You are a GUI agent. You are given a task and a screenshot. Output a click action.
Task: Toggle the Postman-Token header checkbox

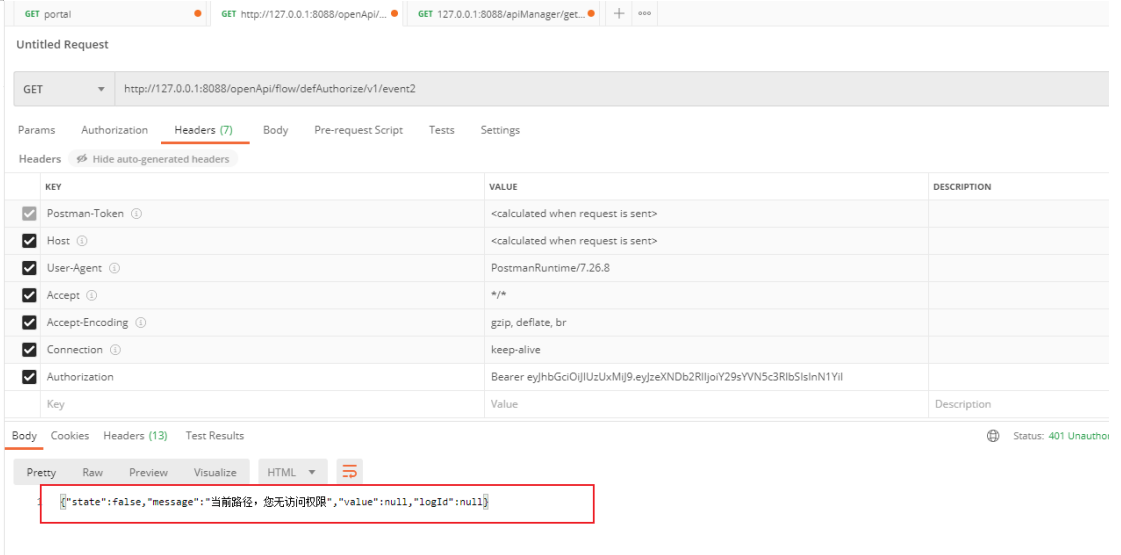(29, 214)
